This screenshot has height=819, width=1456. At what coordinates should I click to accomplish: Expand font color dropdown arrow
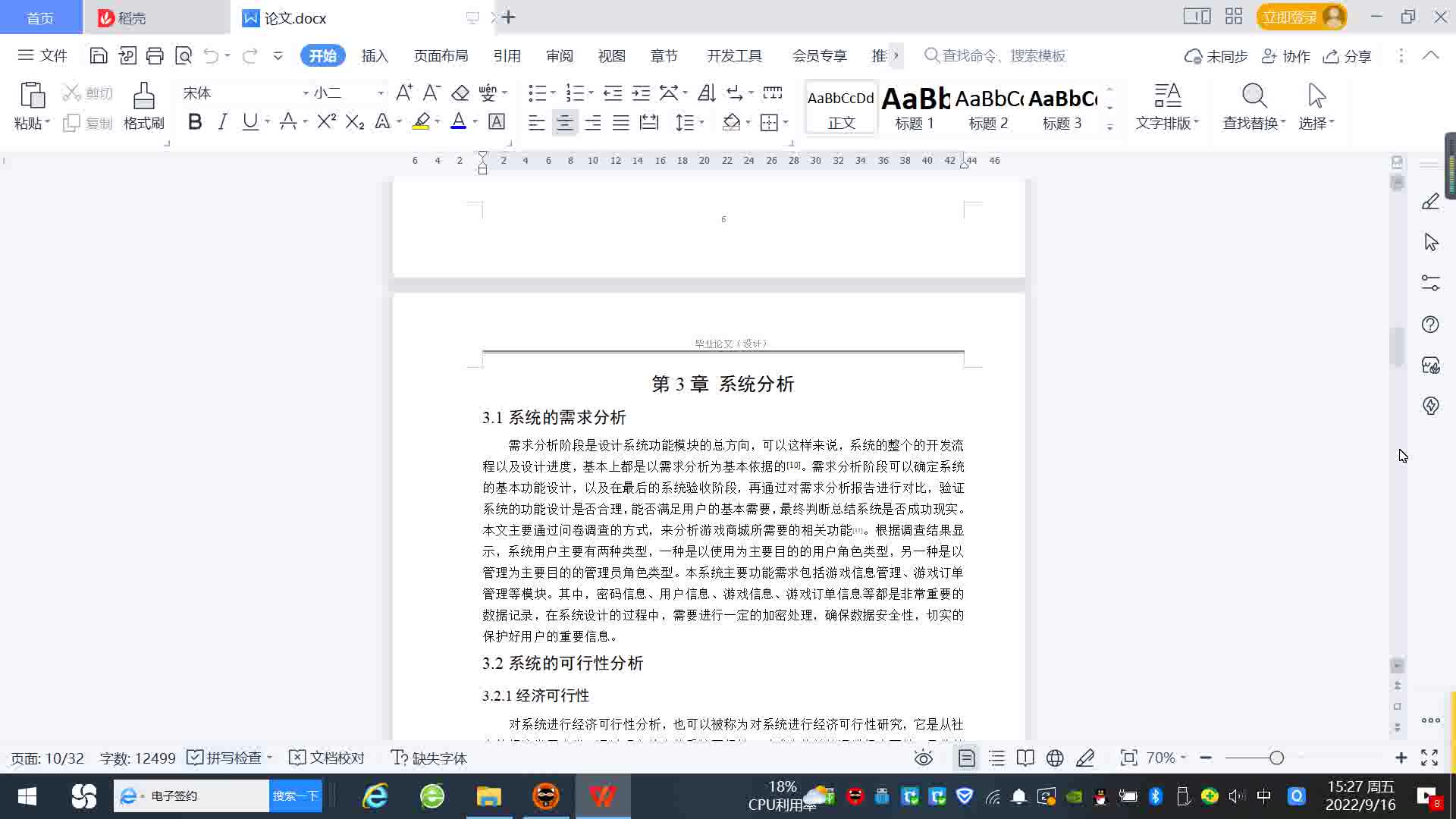475,121
